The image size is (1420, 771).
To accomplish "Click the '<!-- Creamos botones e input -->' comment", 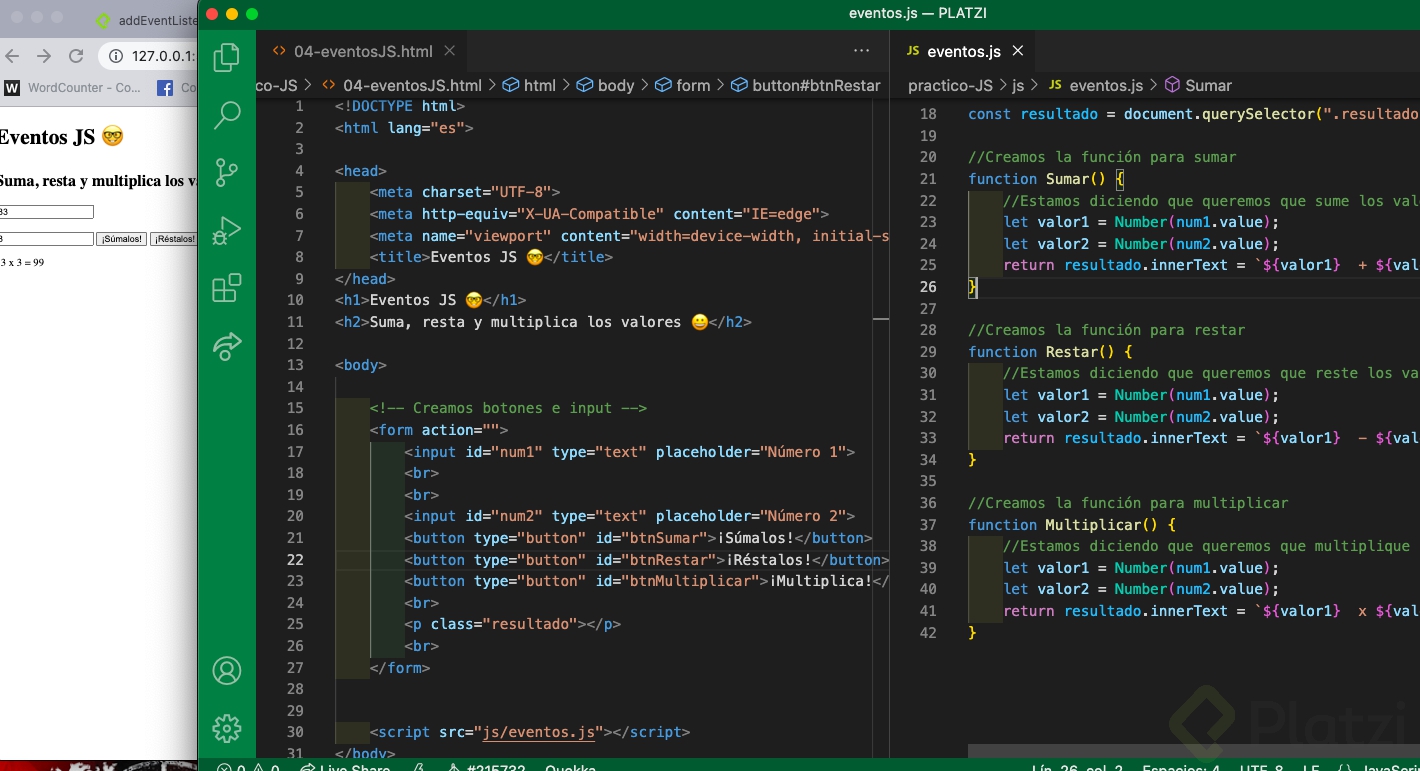I will (508, 408).
